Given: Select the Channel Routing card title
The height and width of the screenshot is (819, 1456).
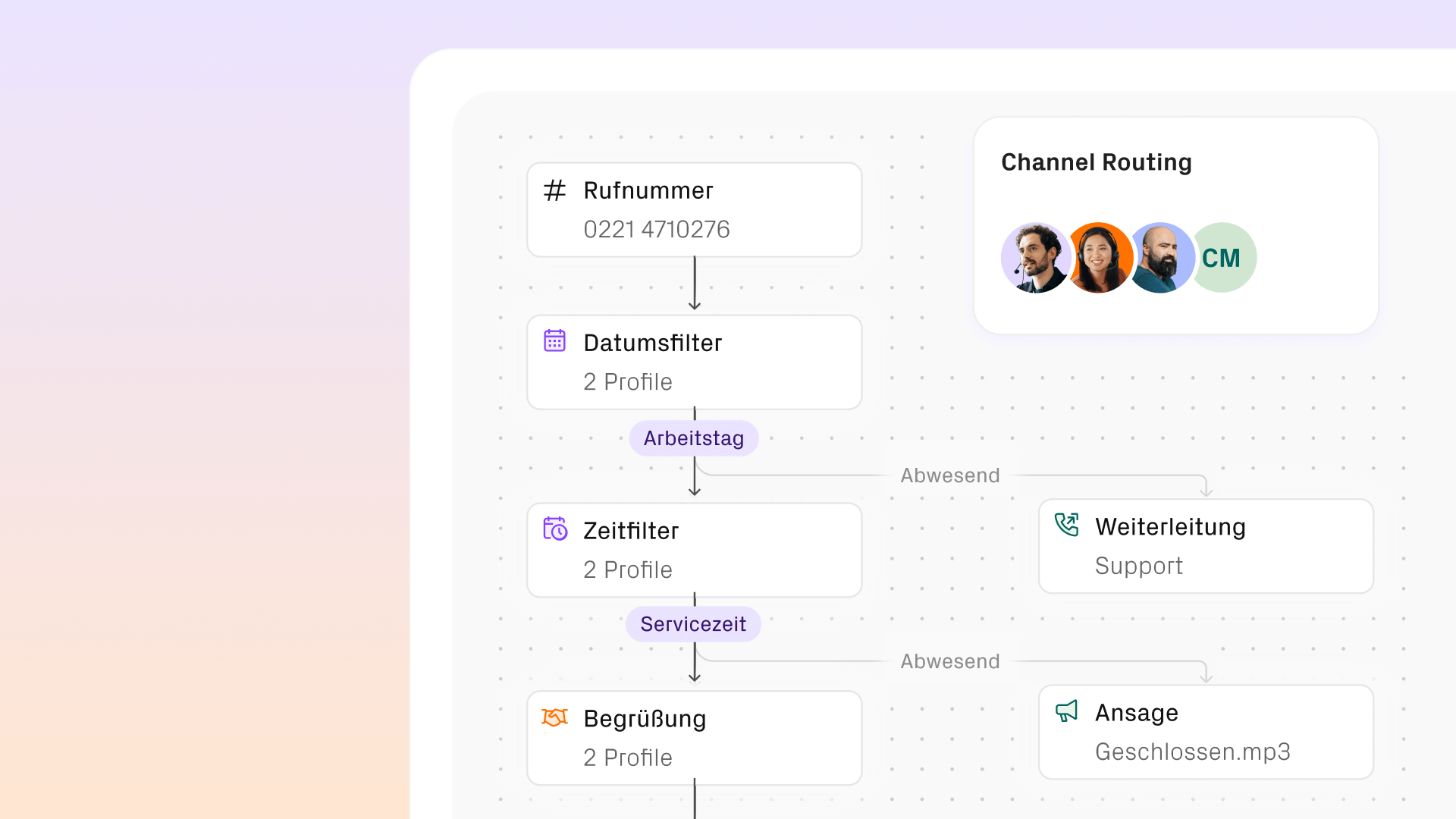Looking at the screenshot, I should [x=1096, y=162].
